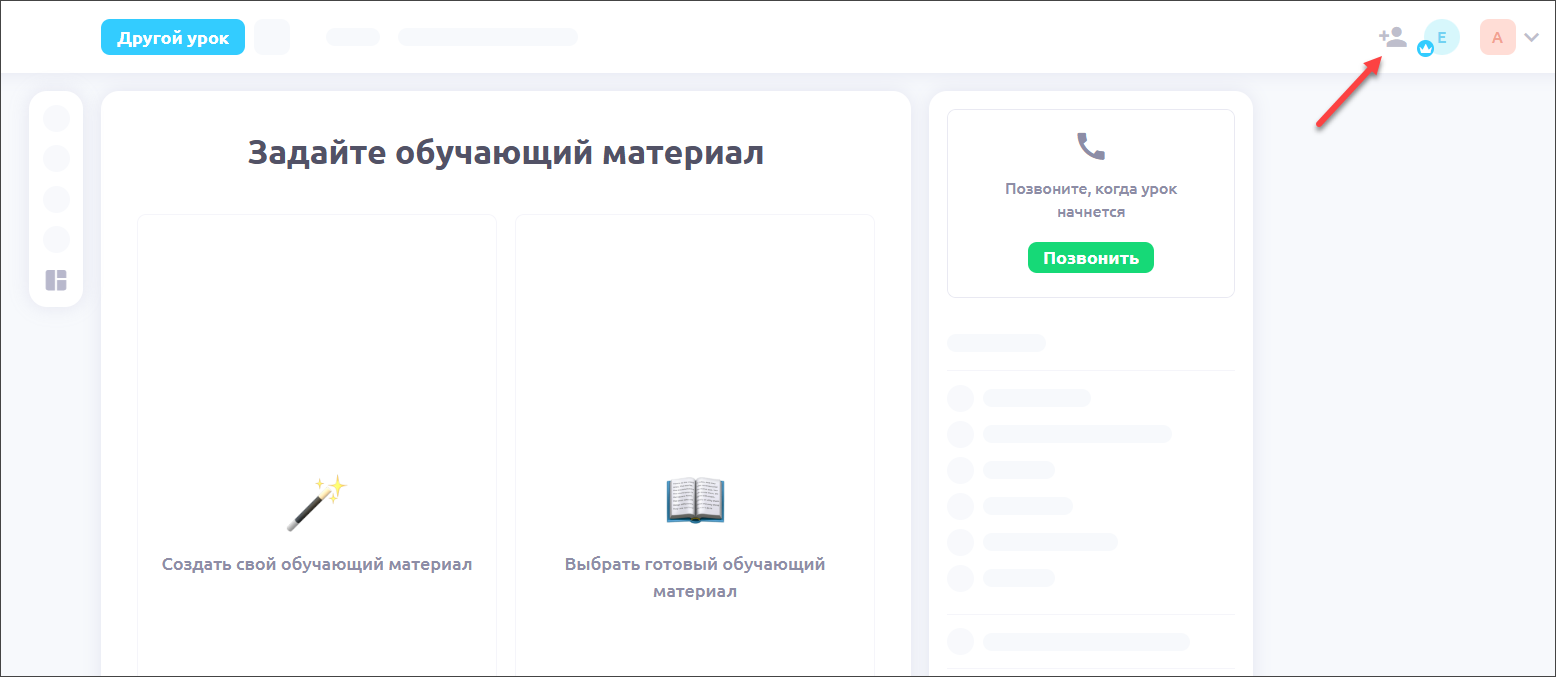
Task: Click the small square beside "Другой урок"
Action: [x=271, y=38]
